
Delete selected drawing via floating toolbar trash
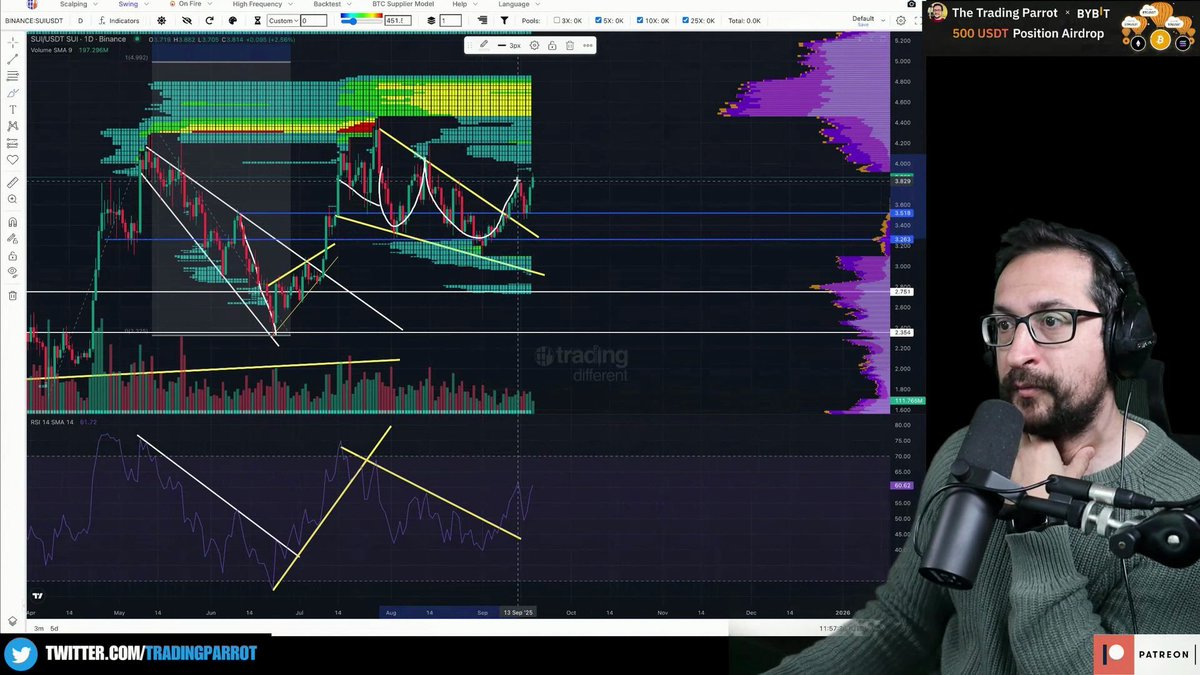pos(570,45)
